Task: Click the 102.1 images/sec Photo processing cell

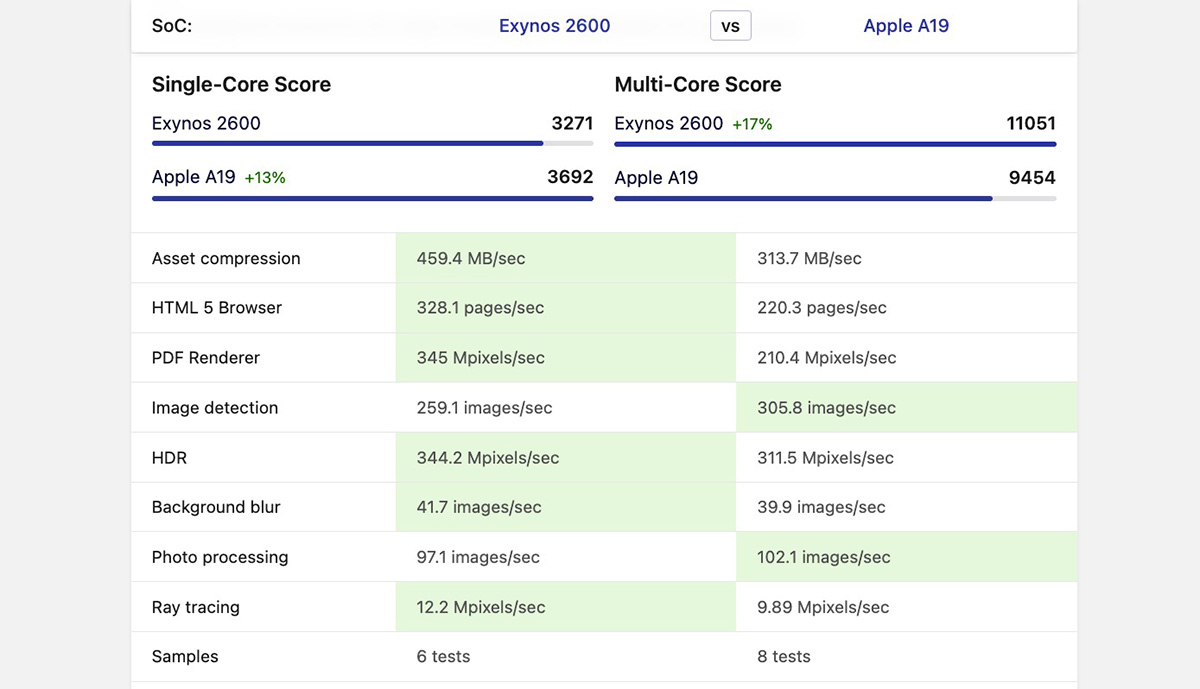Action: (906, 557)
